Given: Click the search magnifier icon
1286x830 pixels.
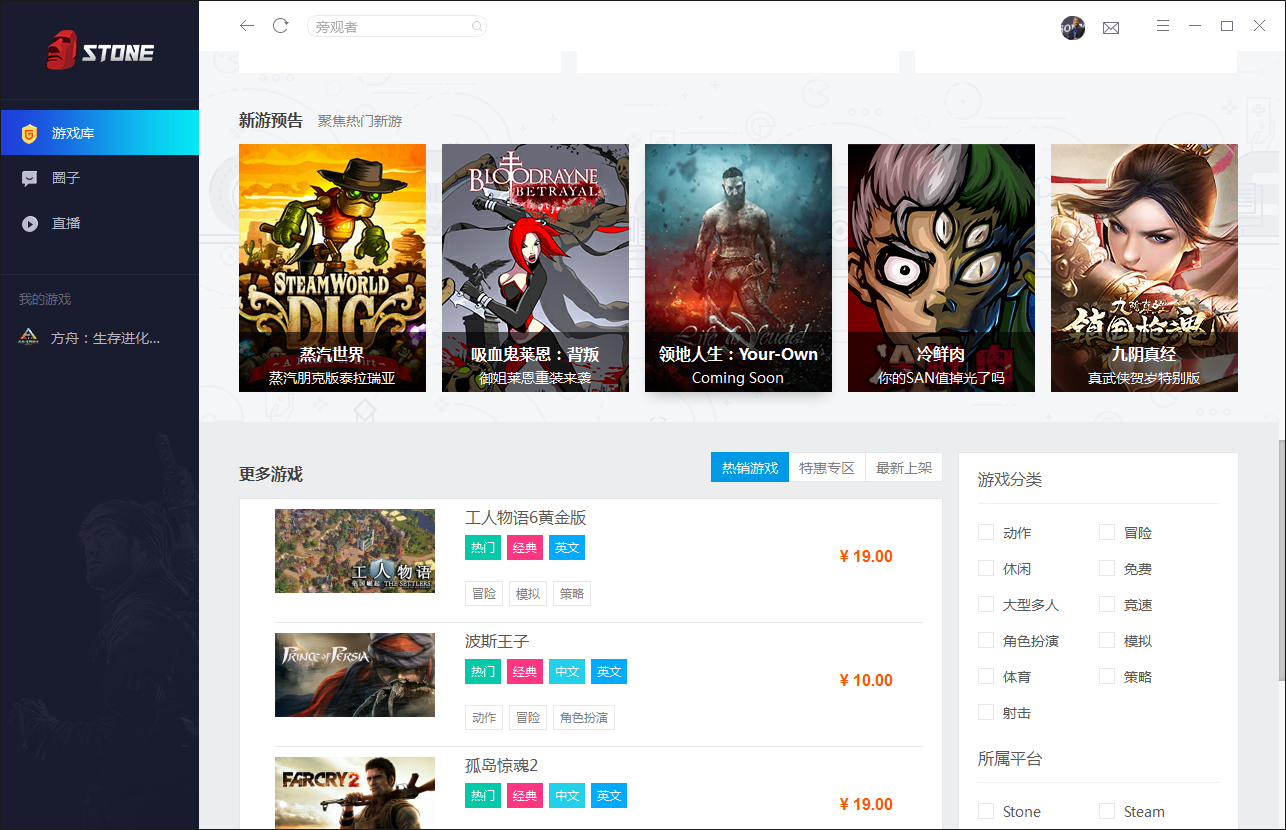Looking at the screenshot, I should [477, 27].
